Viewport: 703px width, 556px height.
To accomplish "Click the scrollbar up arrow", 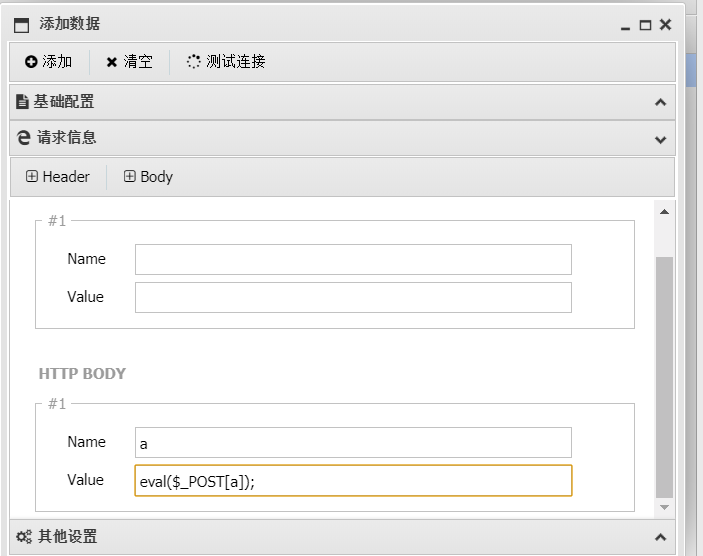I will [x=664, y=212].
